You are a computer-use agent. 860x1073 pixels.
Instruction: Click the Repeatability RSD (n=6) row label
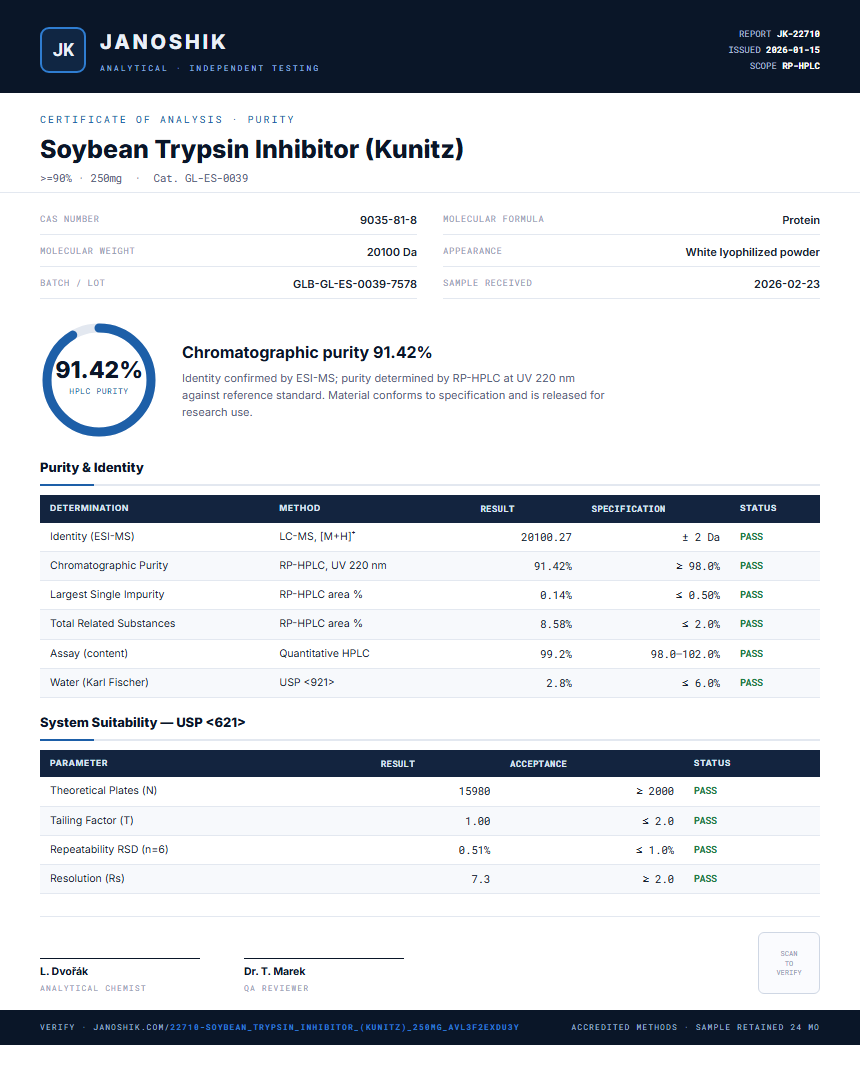click(109, 849)
